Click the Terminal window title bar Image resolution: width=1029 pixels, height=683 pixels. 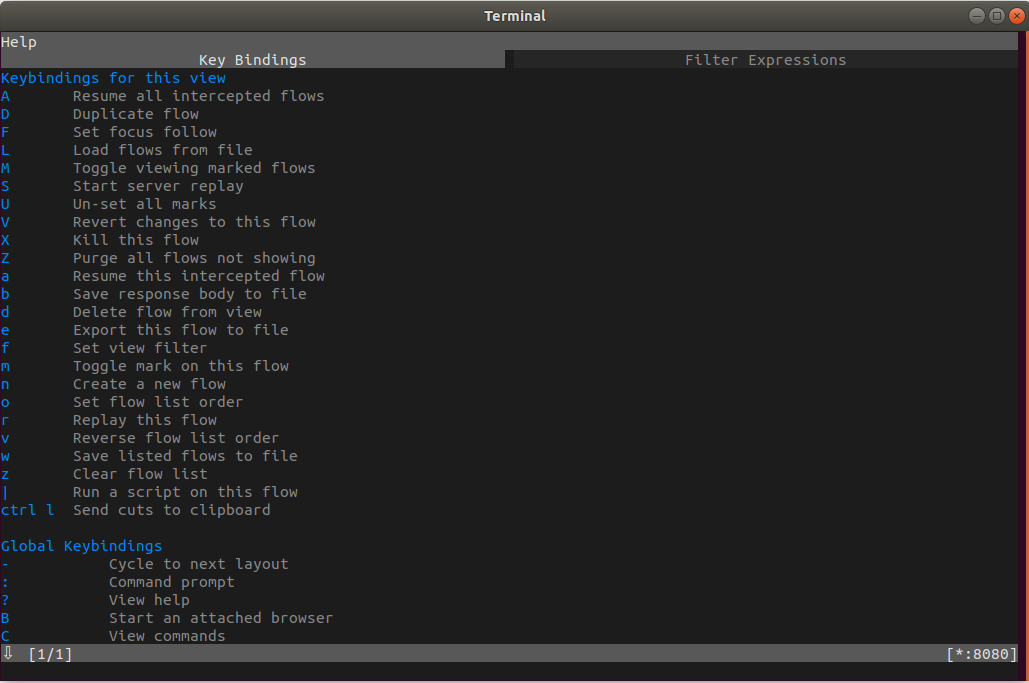click(x=514, y=15)
